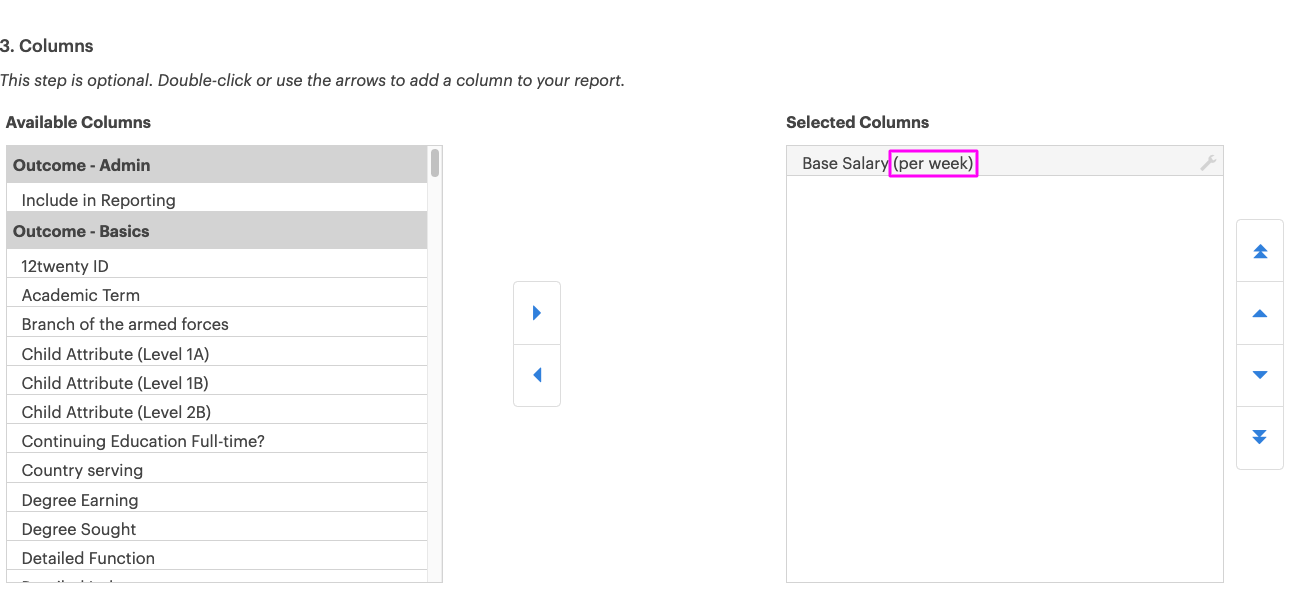Click the Outcome - Admin group header
The image size is (1313, 608).
(x=82, y=165)
